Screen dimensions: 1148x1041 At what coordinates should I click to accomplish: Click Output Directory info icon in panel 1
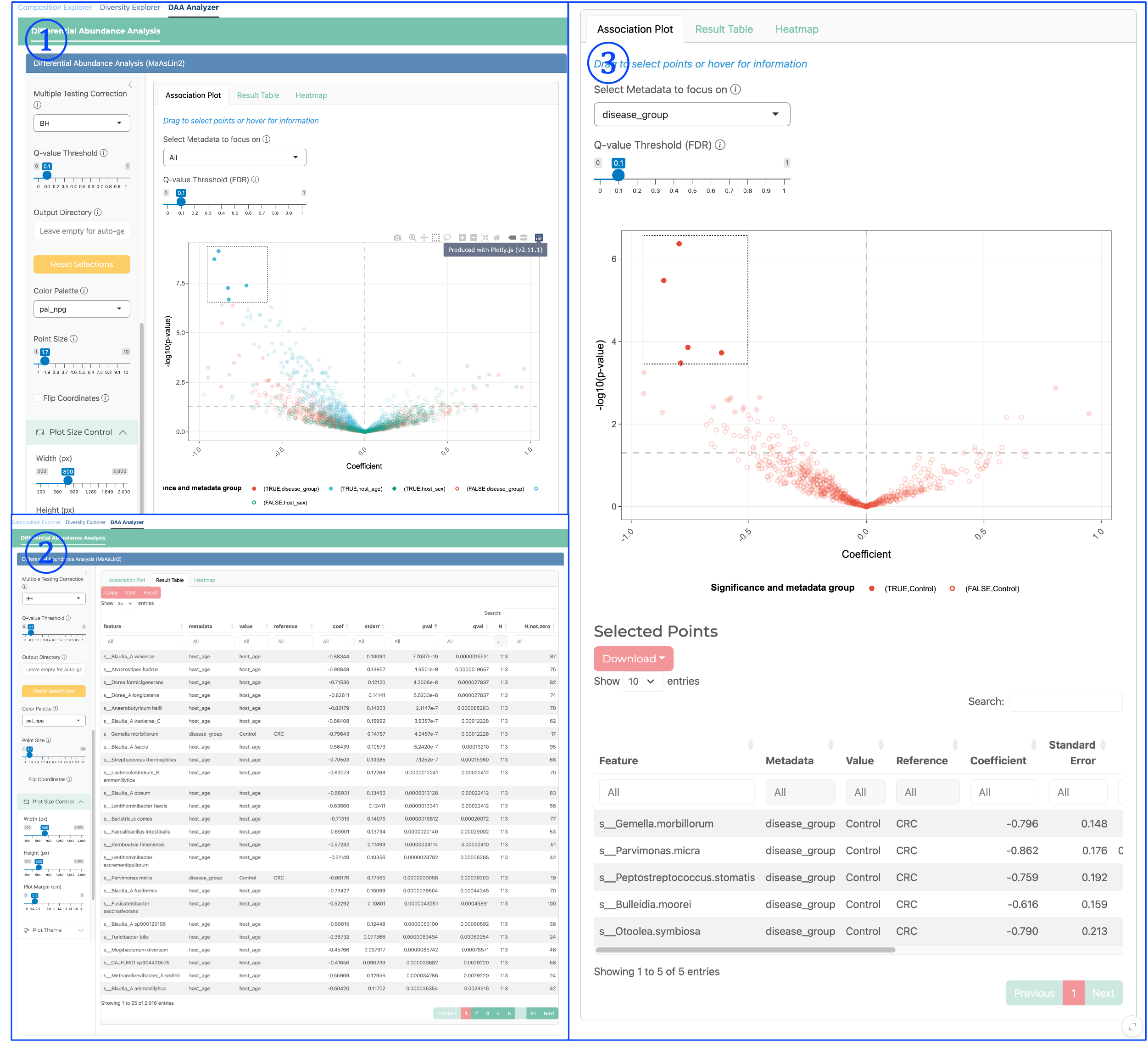click(x=98, y=213)
